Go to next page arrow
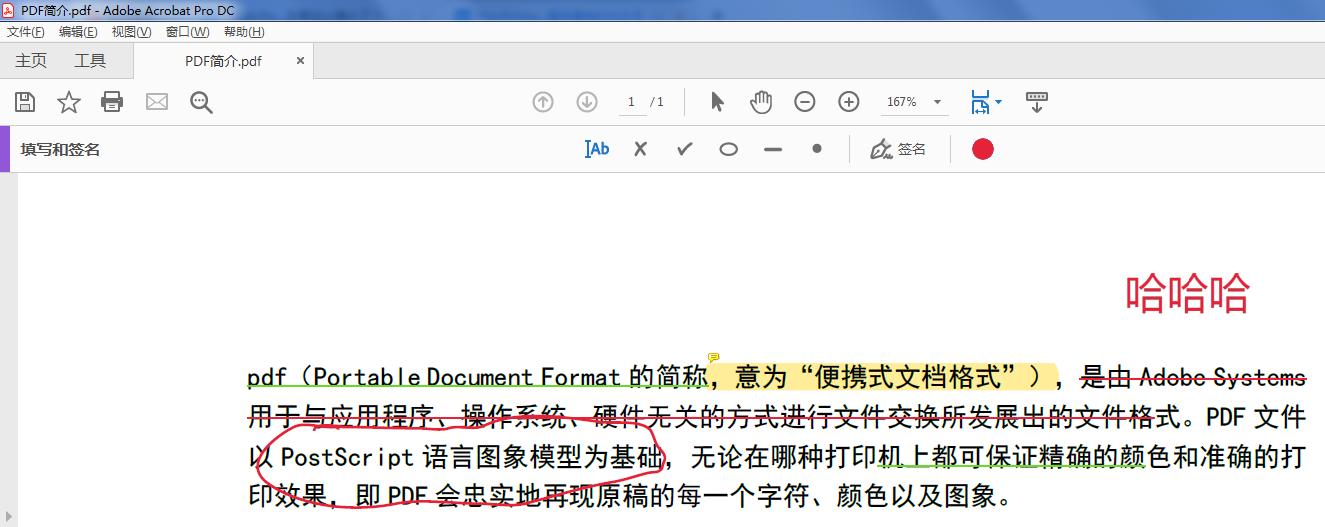The image size is (1325, 527). [587, 102]
